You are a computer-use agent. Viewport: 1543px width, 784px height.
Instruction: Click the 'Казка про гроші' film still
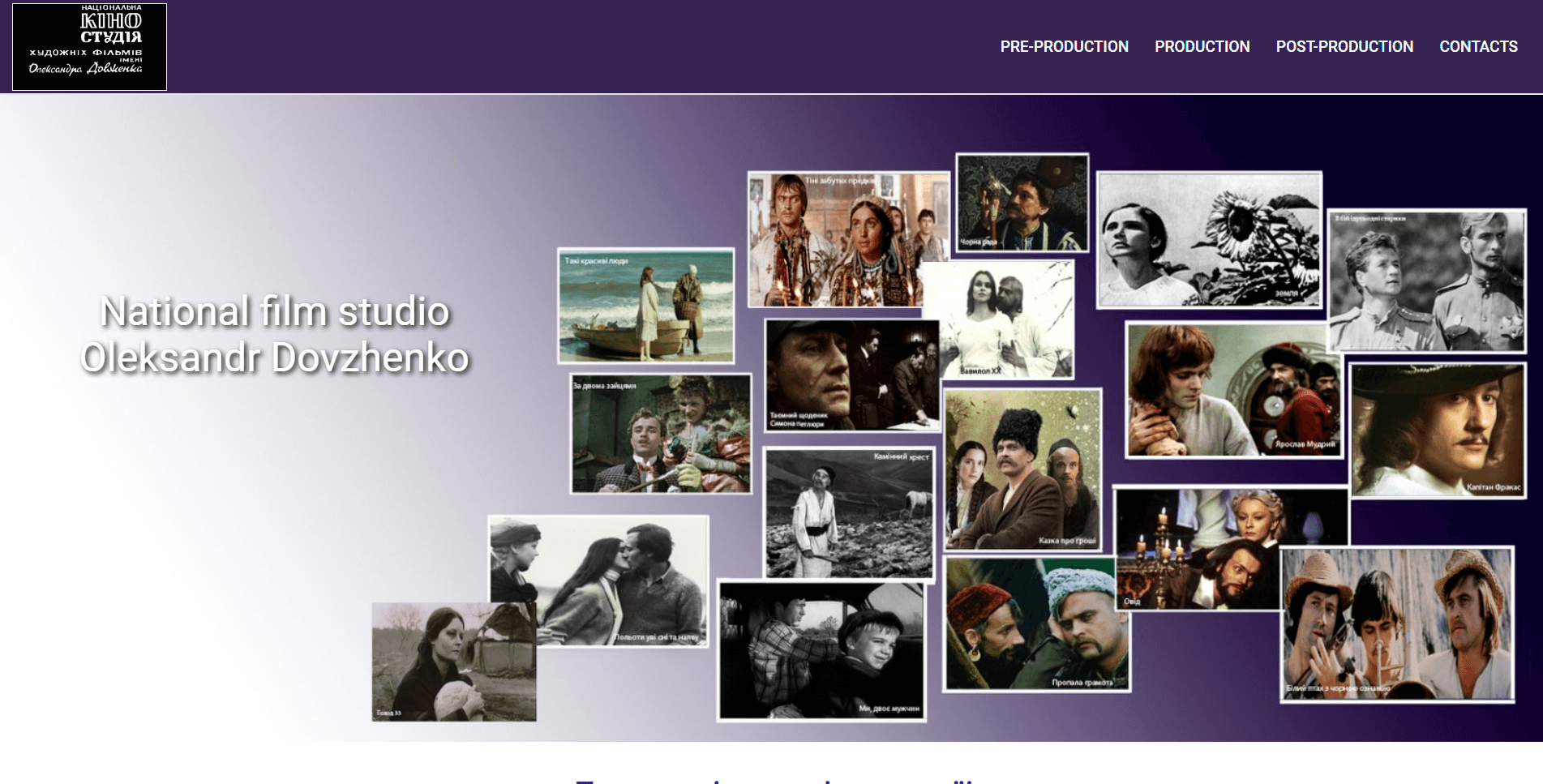click(1022, 469)
